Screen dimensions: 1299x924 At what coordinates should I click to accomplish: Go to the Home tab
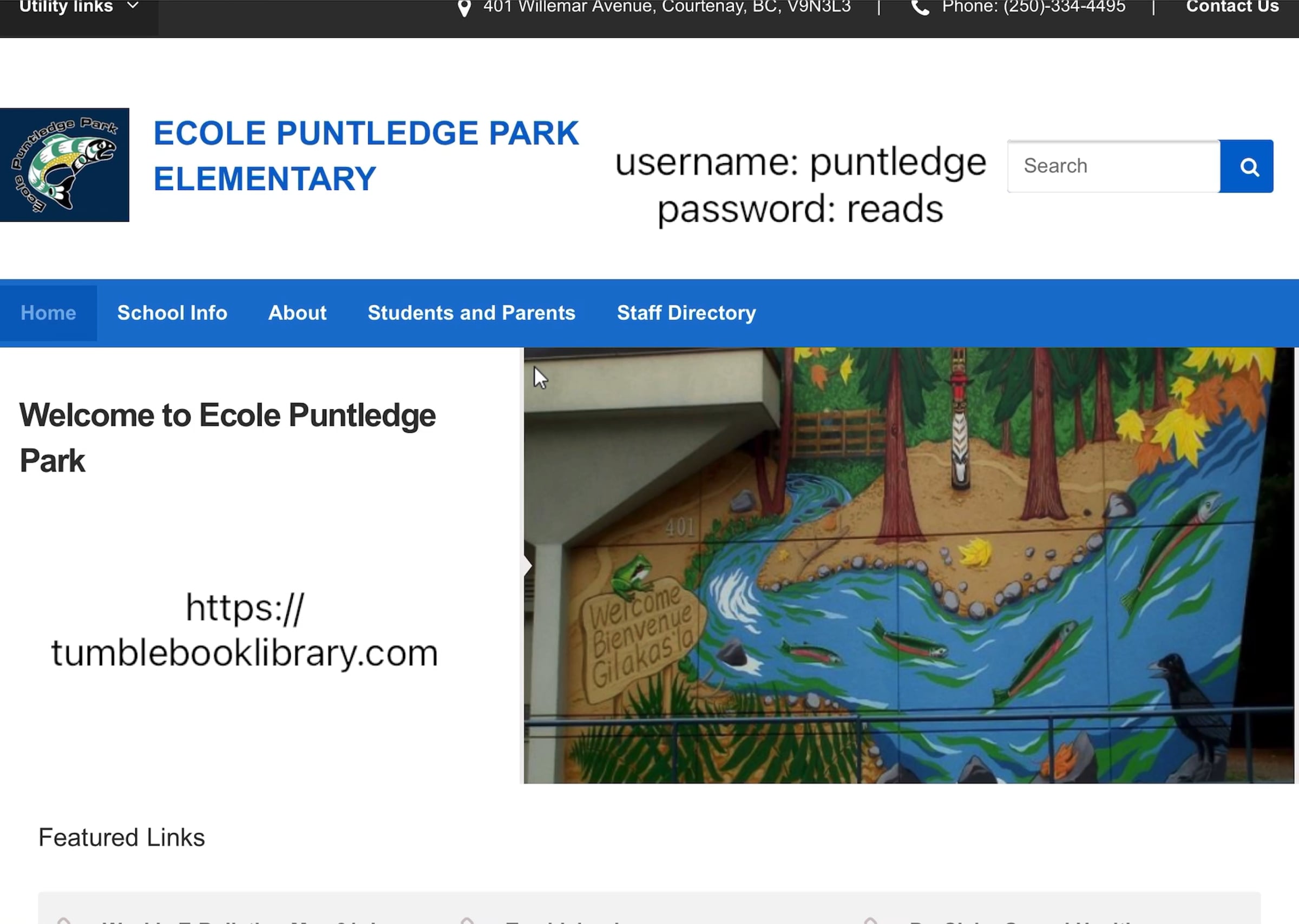click(48, 313)
